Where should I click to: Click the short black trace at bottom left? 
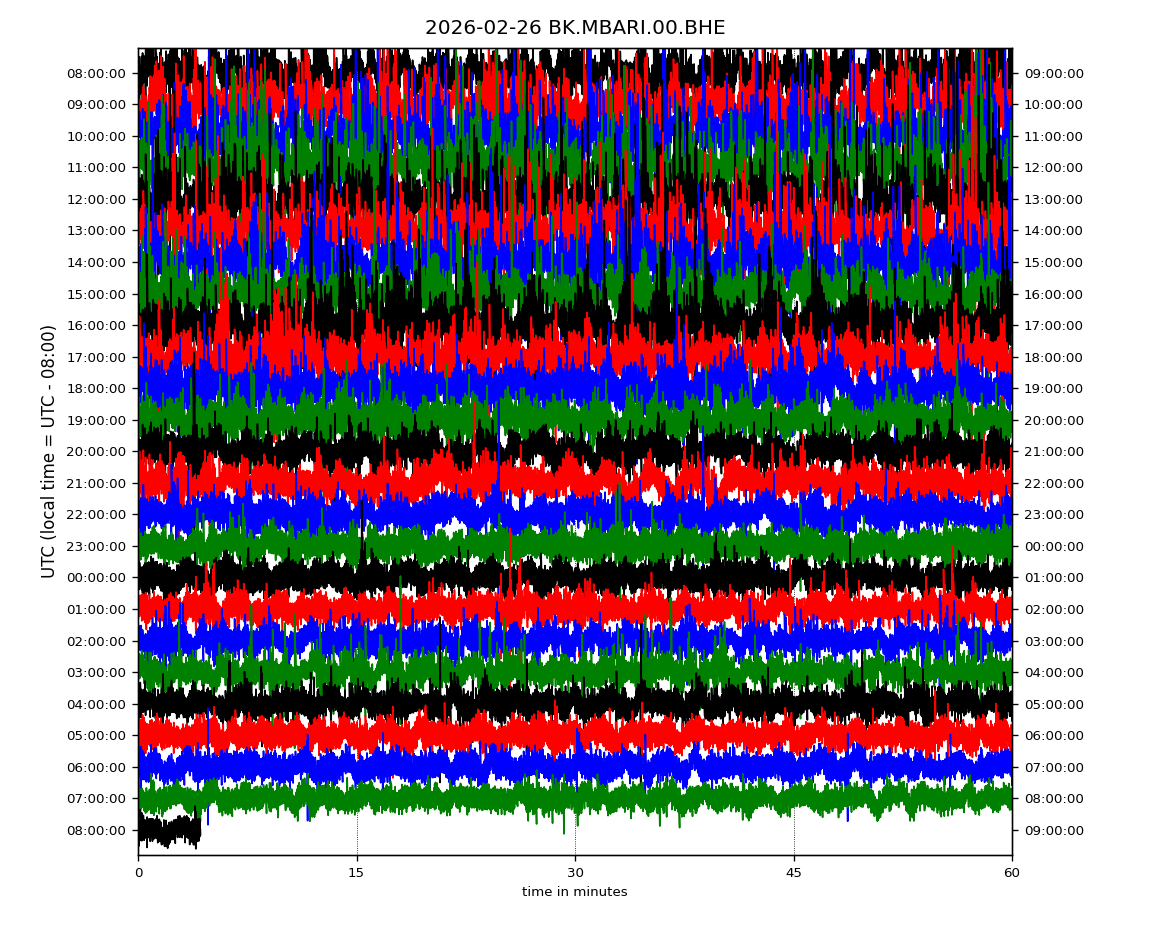tap(168, 830)
